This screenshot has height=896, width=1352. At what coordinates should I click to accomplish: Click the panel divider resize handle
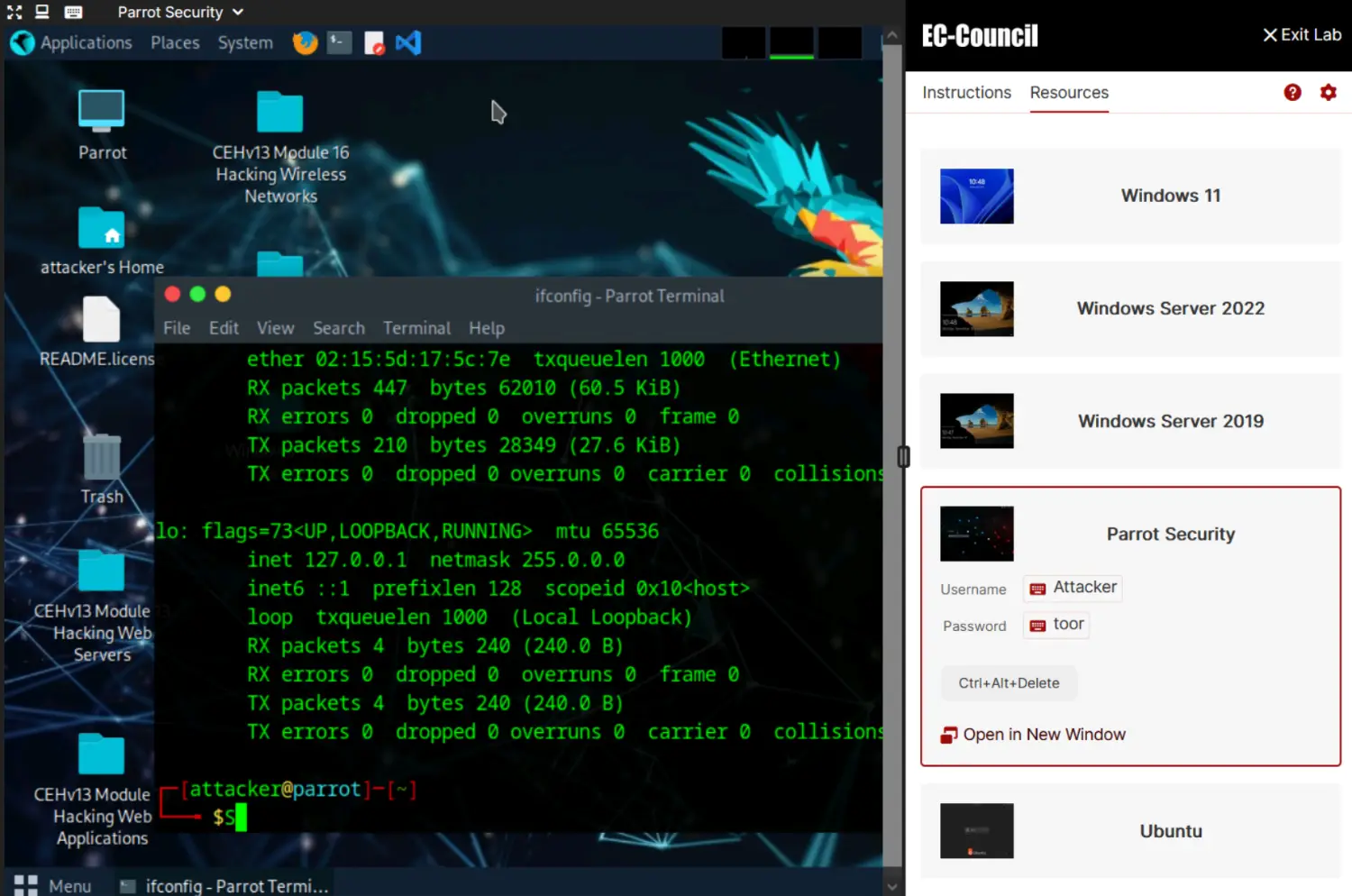click(903, 457)
